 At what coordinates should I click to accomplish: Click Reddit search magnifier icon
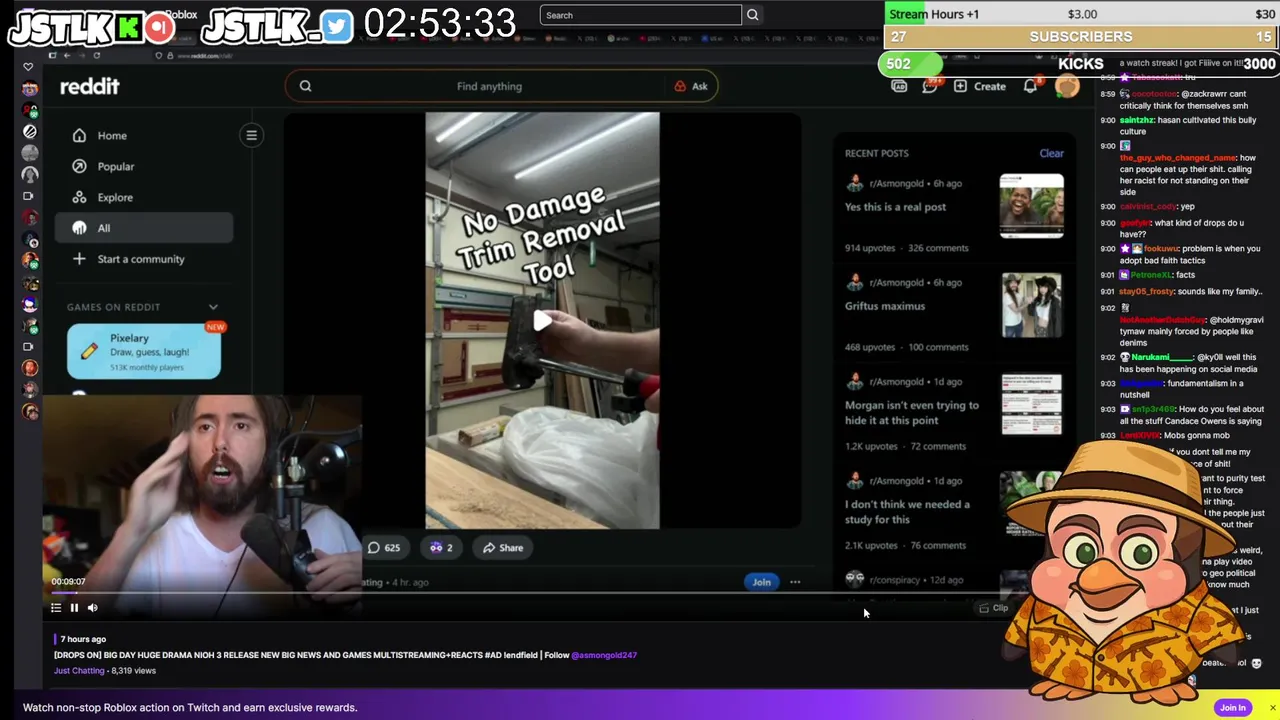[305, 86]
